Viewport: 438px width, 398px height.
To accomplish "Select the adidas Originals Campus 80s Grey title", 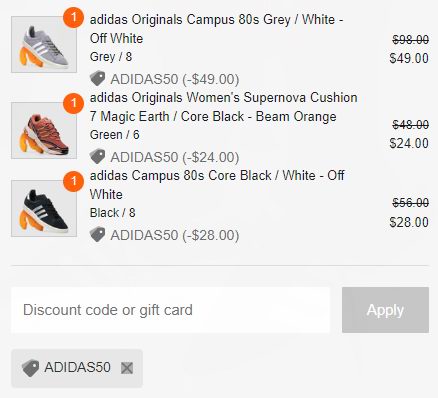I will [x=217, y=29].
